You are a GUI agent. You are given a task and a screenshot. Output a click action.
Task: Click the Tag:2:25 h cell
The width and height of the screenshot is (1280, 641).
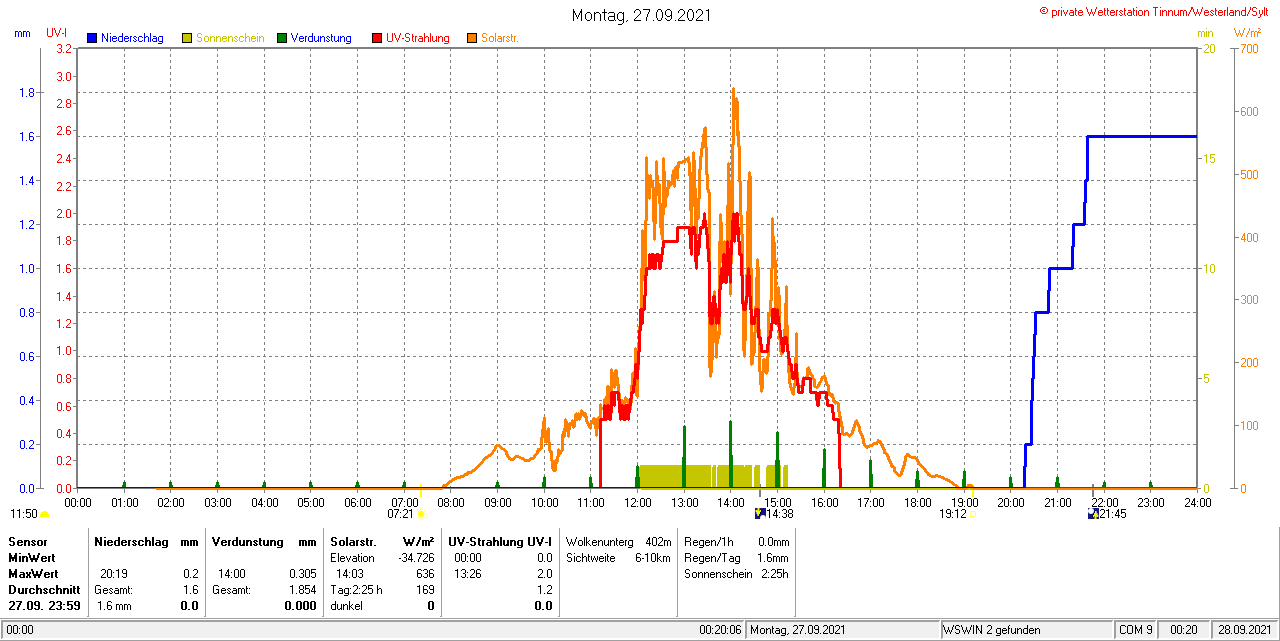[x=356, y=589]
